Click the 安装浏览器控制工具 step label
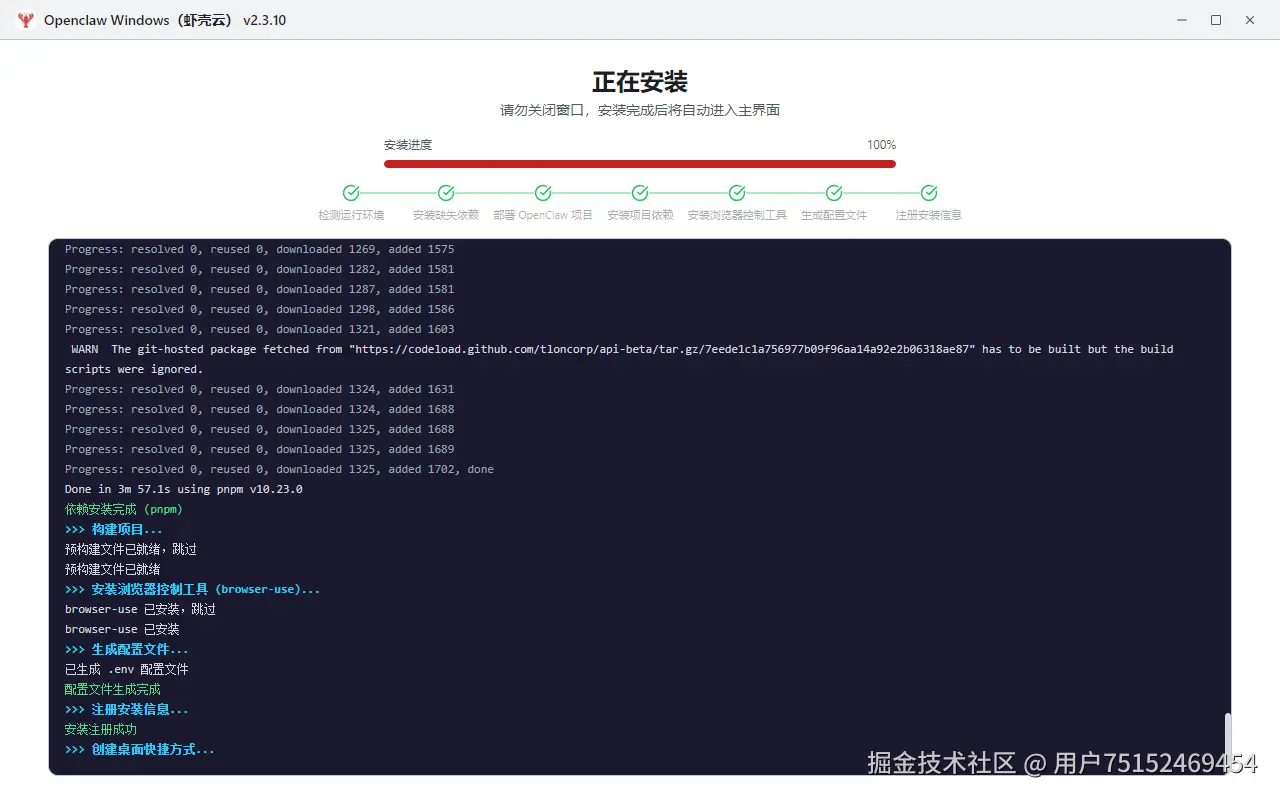This screenshot has height=800, width=1280. 737,215
